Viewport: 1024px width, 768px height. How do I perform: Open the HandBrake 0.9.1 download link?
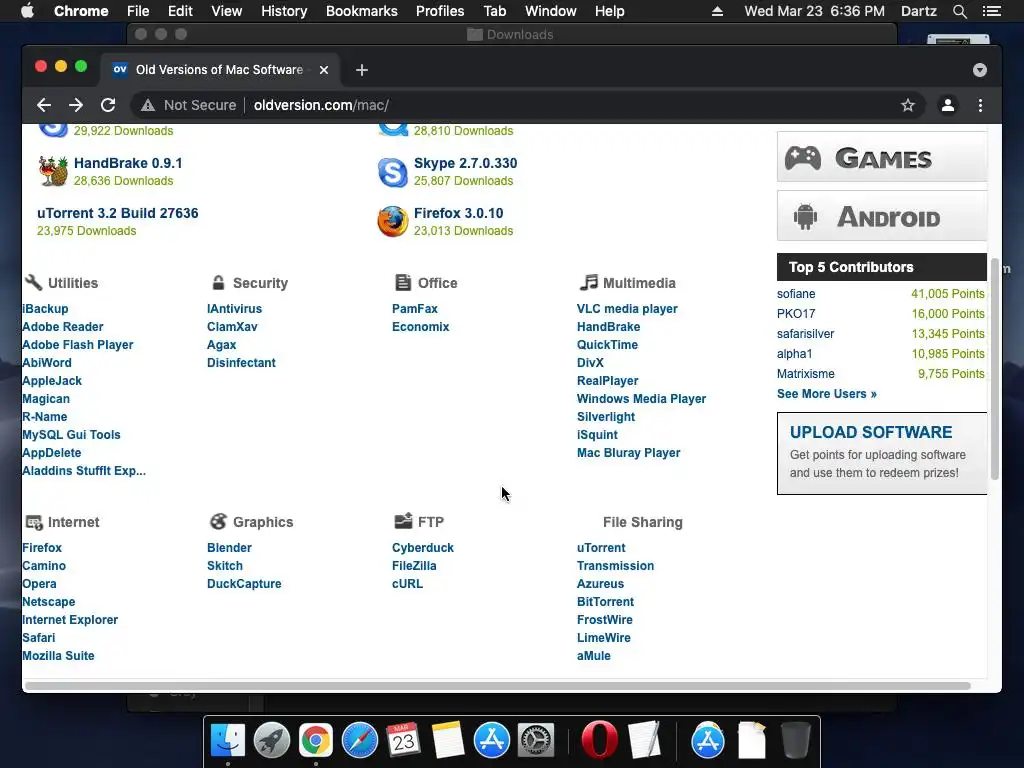click(128, 163)
